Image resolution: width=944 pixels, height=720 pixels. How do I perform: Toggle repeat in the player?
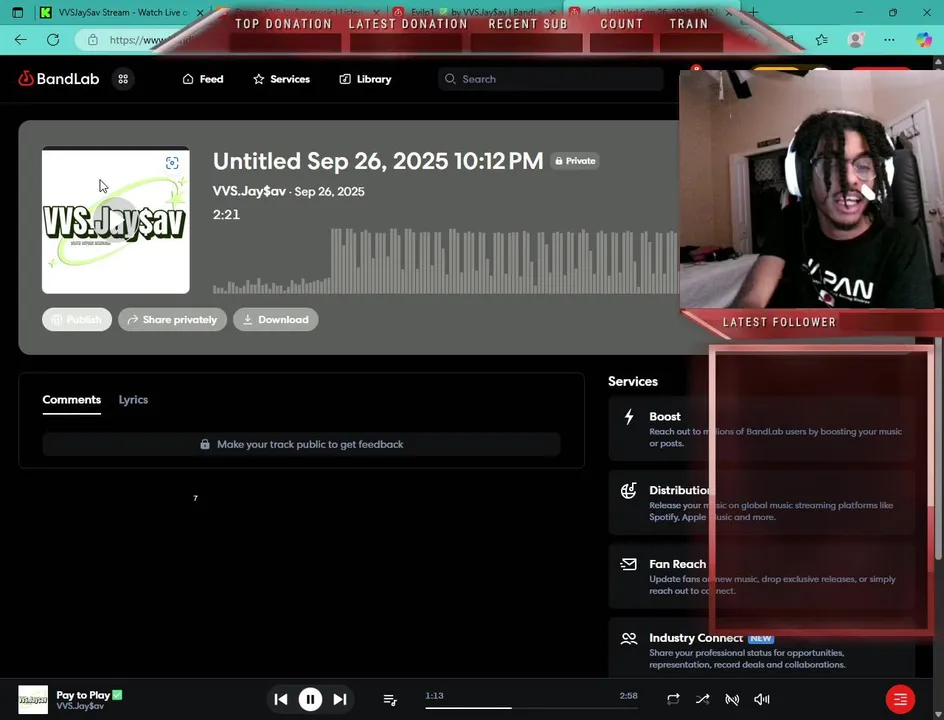[673, 699]
